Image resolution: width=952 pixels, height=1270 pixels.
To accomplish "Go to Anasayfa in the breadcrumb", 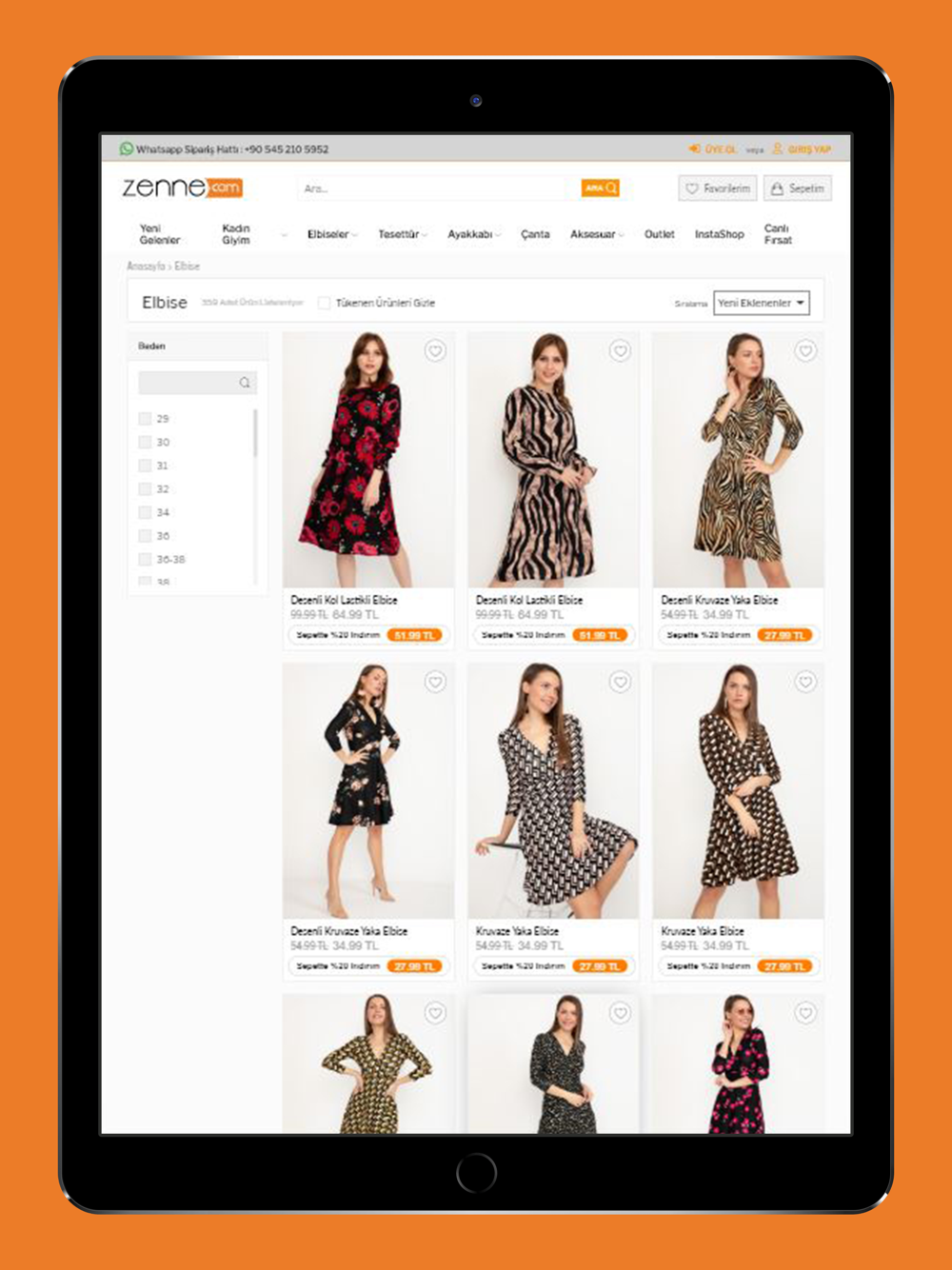I will click(146, 267).
